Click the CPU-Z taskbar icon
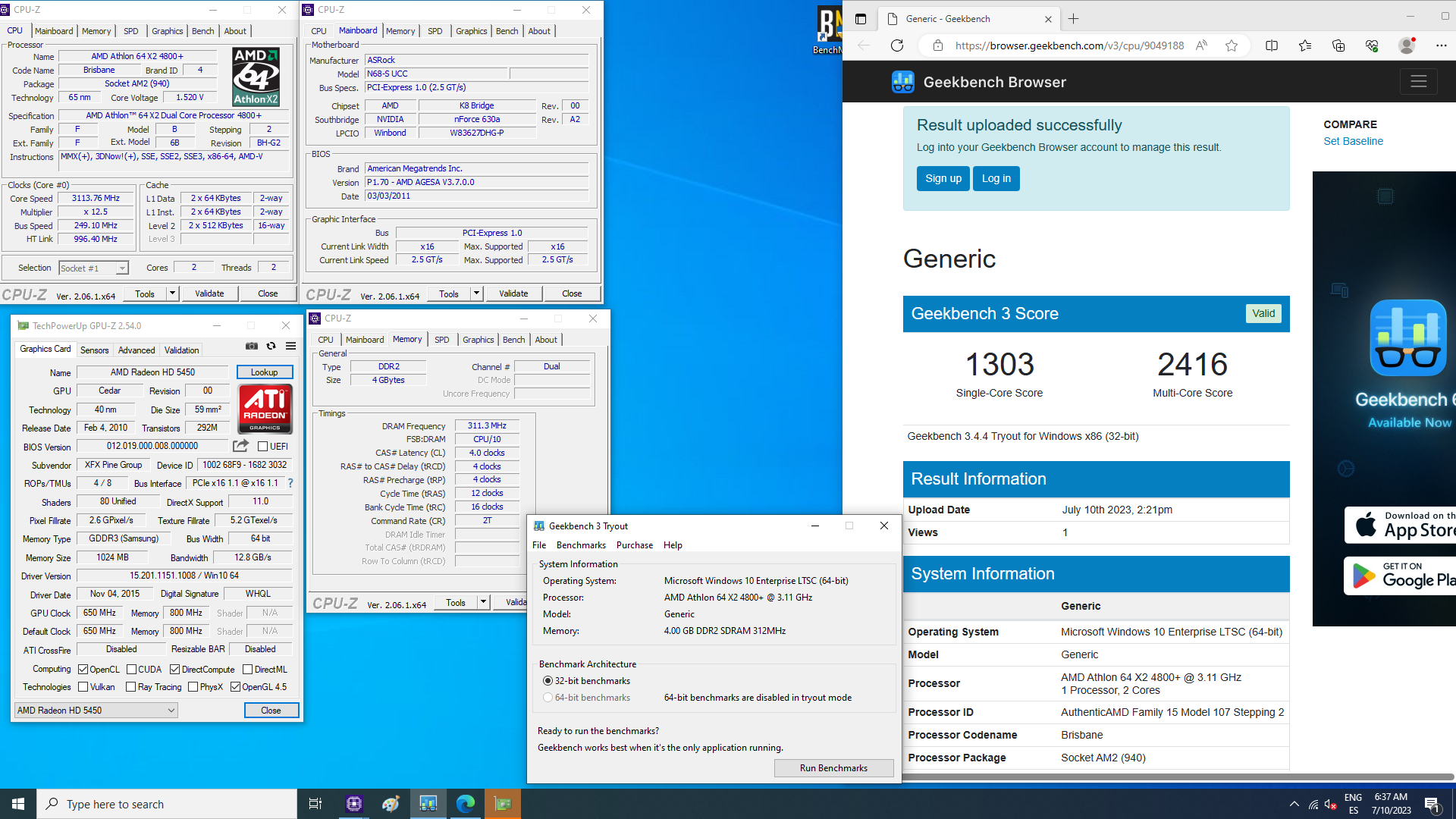The image size is (1456, 819). (354, 804)
